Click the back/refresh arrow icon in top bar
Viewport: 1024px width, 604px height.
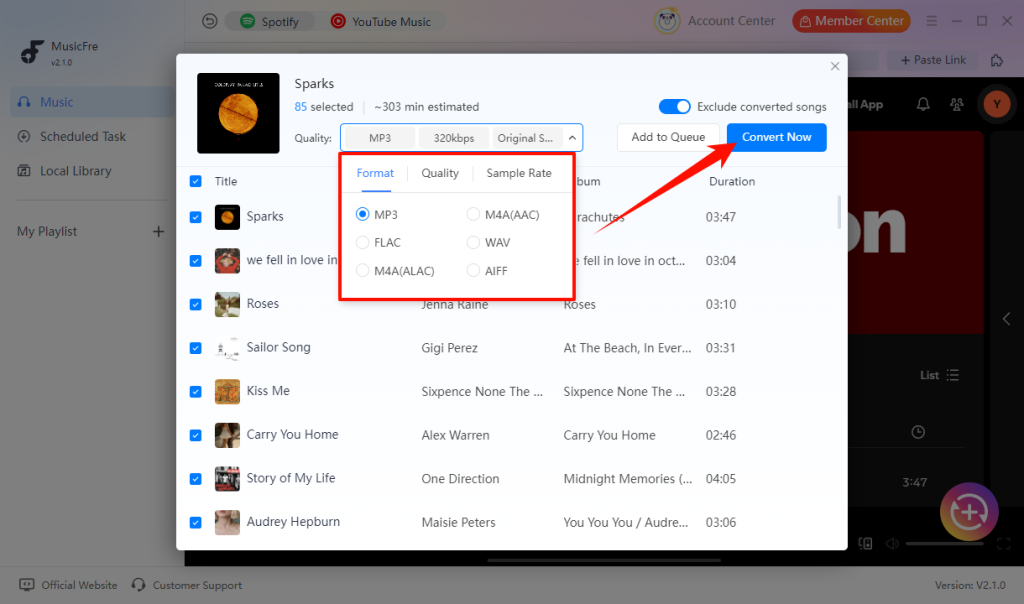click(x=210, y=22)
